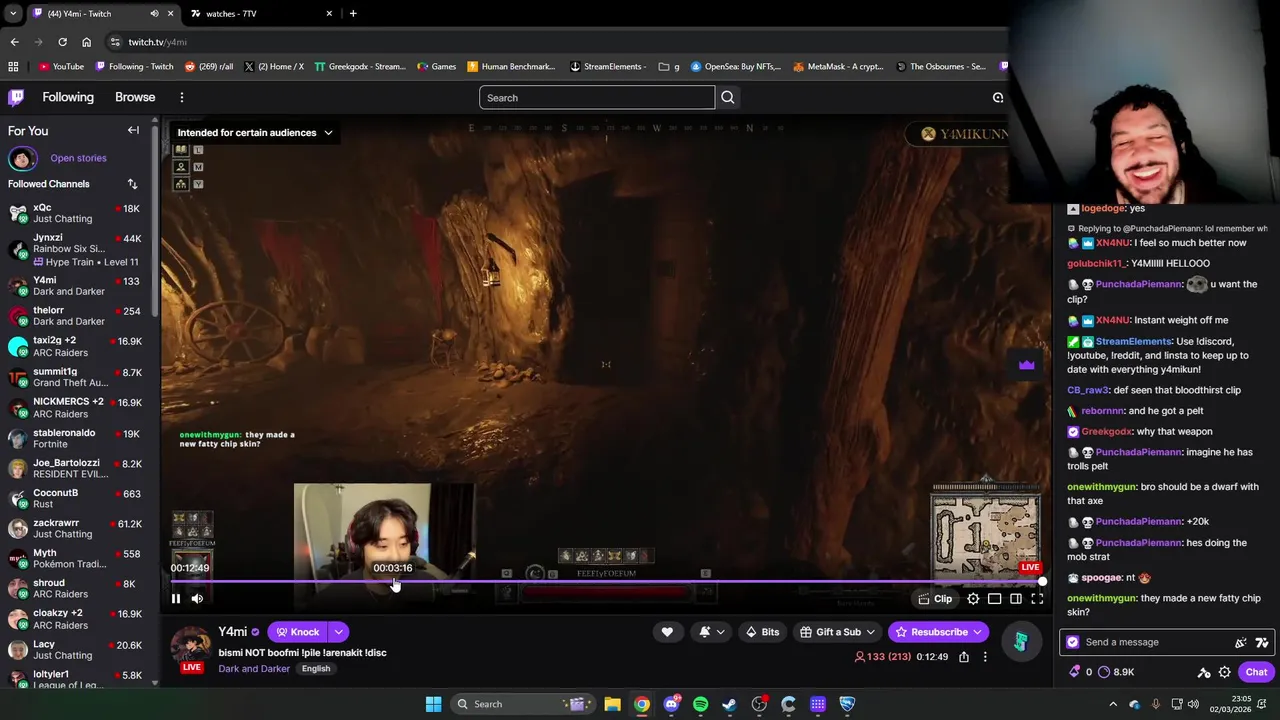Screen dimensions: 1280x720
Task: Open channel points 8.9K balance
Action: coord(1116,672)
